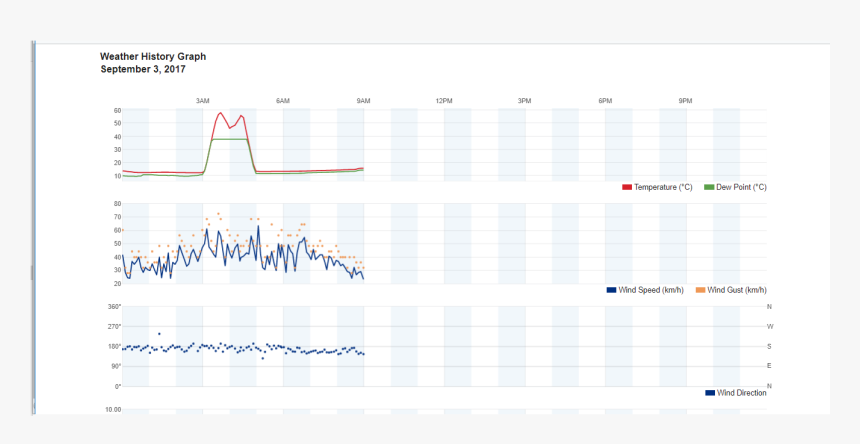Click the 80 label on wind speed axis

tap(117, 204)
